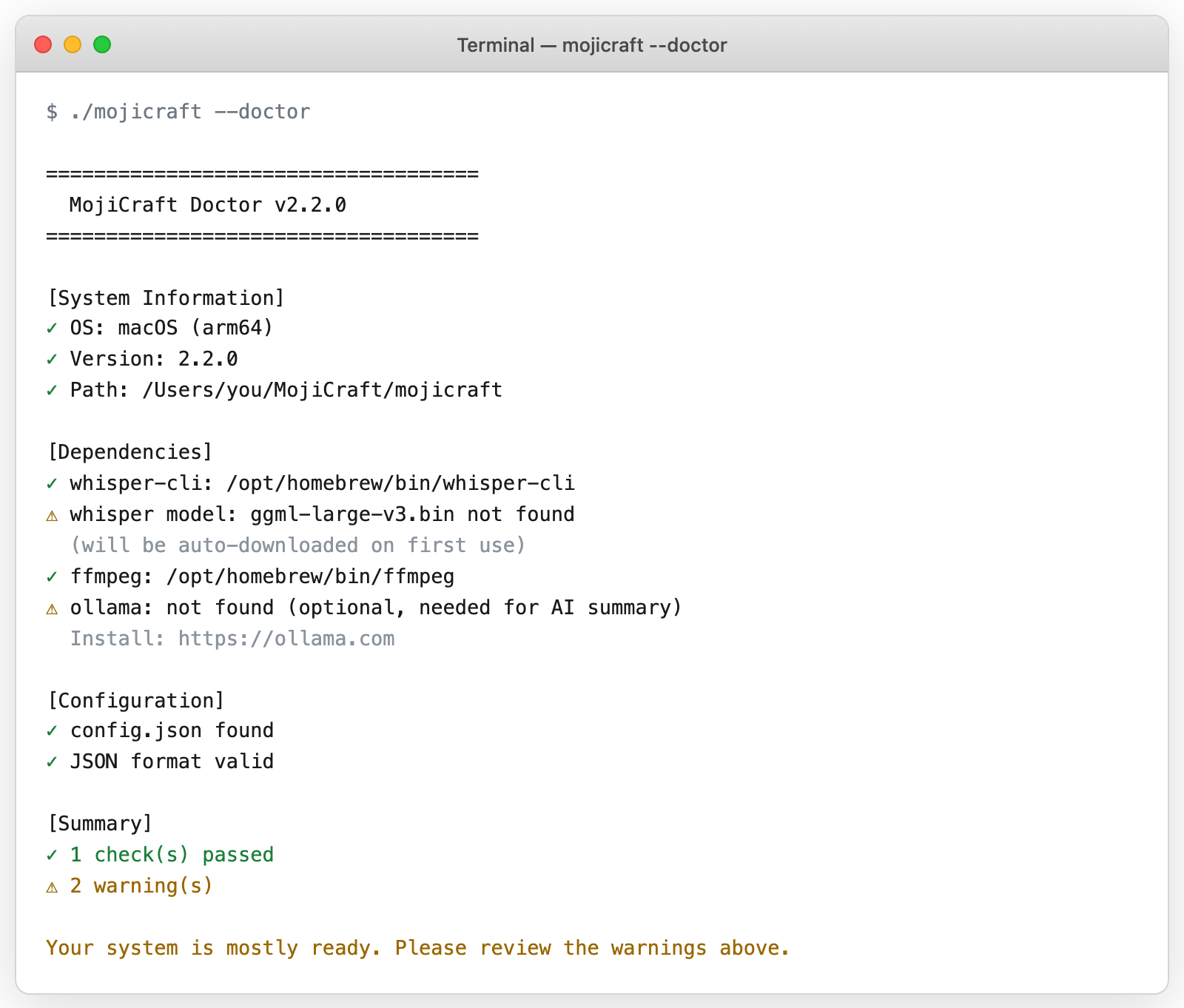Click the window title 'Terminal — mojicraft --doctor'
Viewport: 1184px width, 1008px height.
(591, 45)
